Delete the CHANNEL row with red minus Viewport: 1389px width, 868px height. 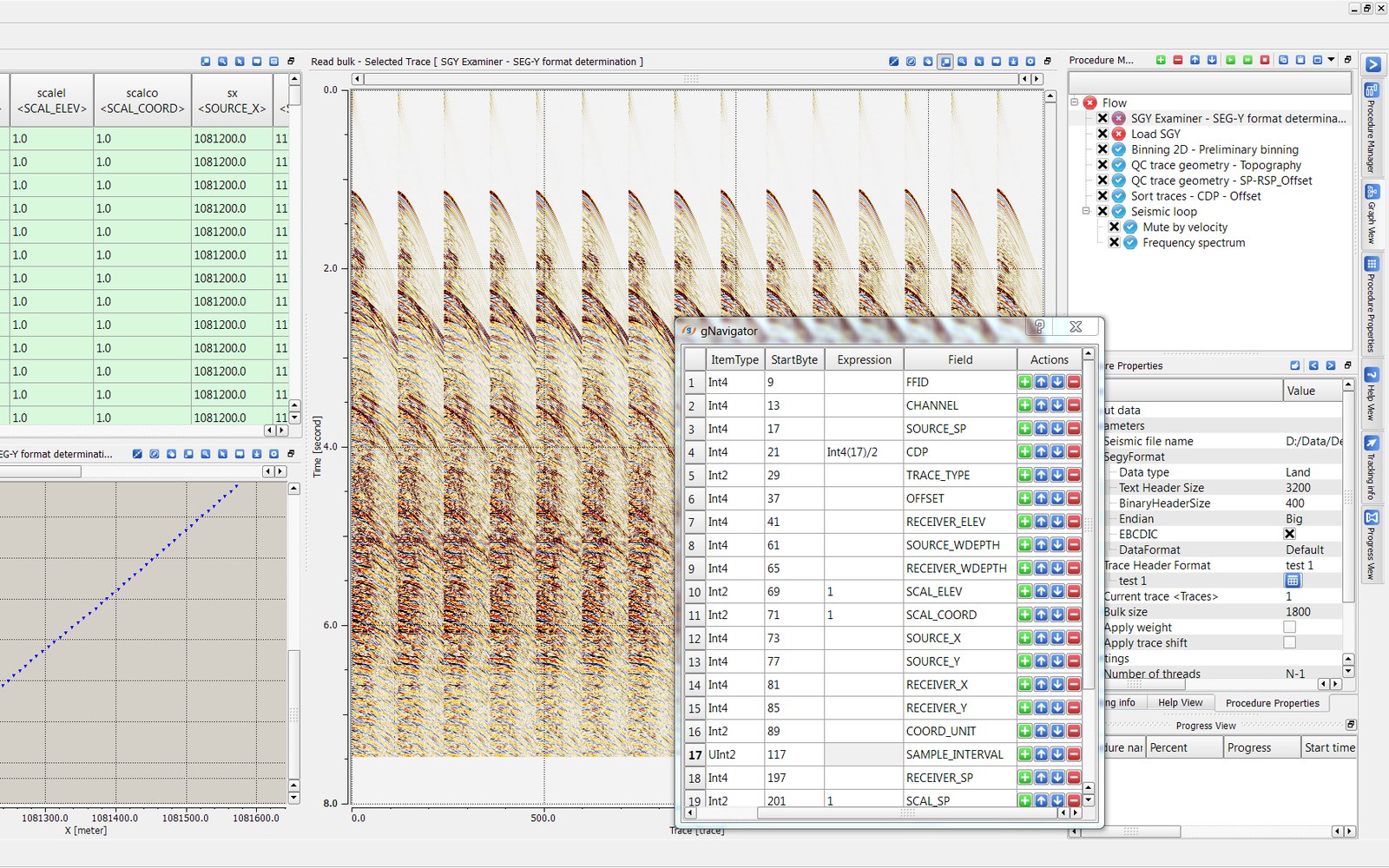point(1074,405)
